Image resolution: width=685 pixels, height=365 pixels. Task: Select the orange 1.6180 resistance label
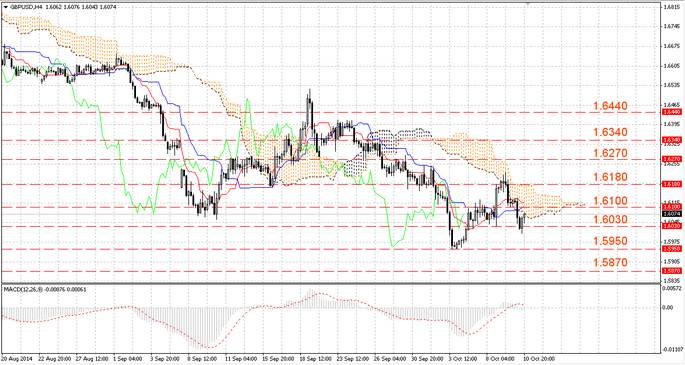pyautogui.click(x=610, y=177)
